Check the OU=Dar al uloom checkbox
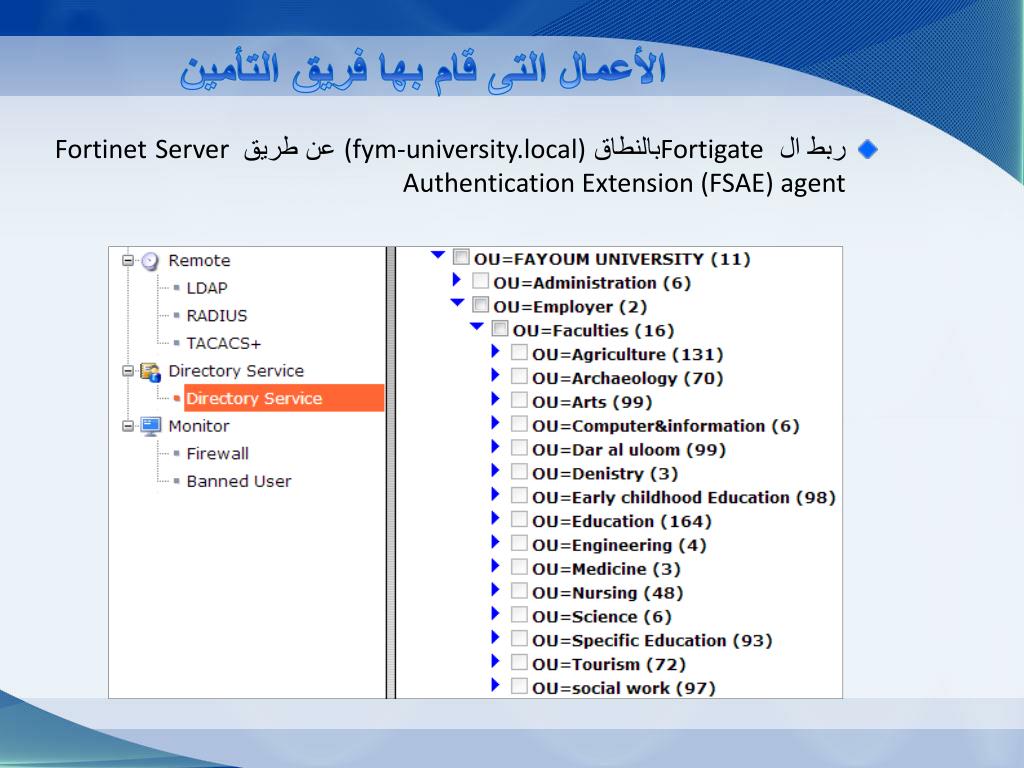 point(519,447)
